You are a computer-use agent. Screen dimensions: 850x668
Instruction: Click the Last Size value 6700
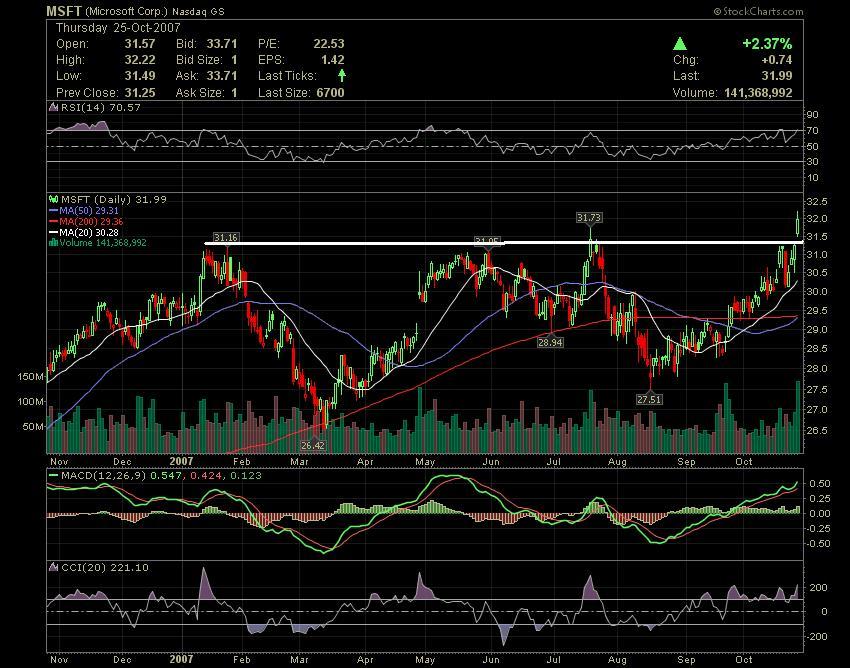pos(330,93)
